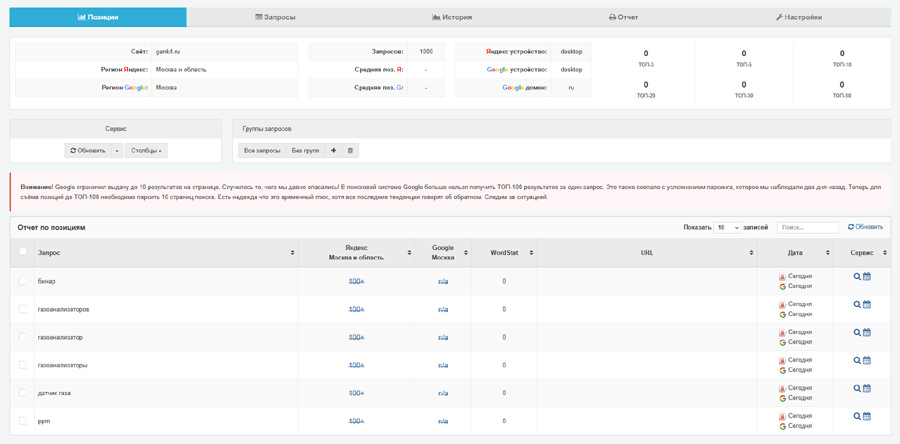Click Yandex position 100+ in бинар row
This screenshot has width=900, height=444.
point(356,282)
